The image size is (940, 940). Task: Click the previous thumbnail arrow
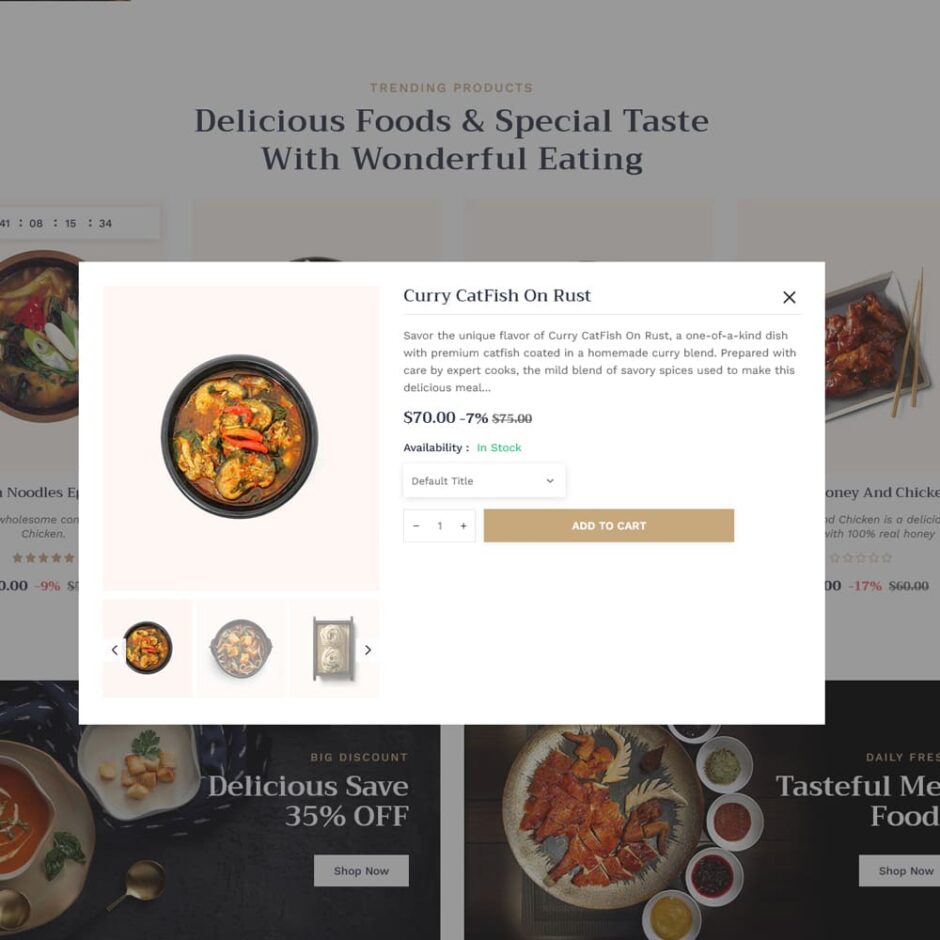click(x=115, y=650)
